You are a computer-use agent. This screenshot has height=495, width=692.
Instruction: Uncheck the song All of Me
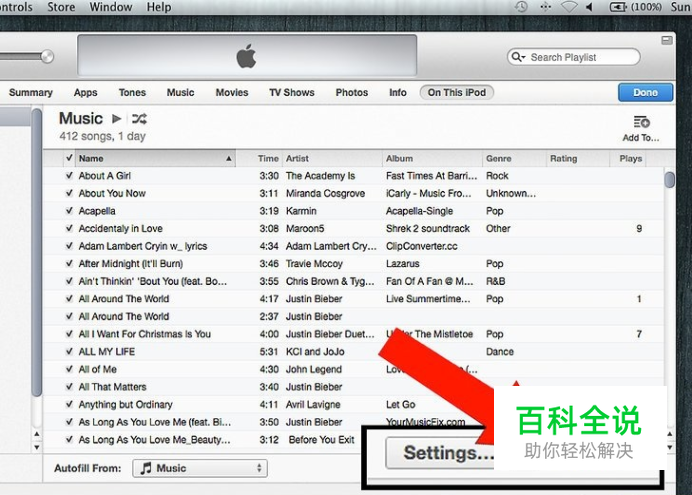[x=69, y=369]
